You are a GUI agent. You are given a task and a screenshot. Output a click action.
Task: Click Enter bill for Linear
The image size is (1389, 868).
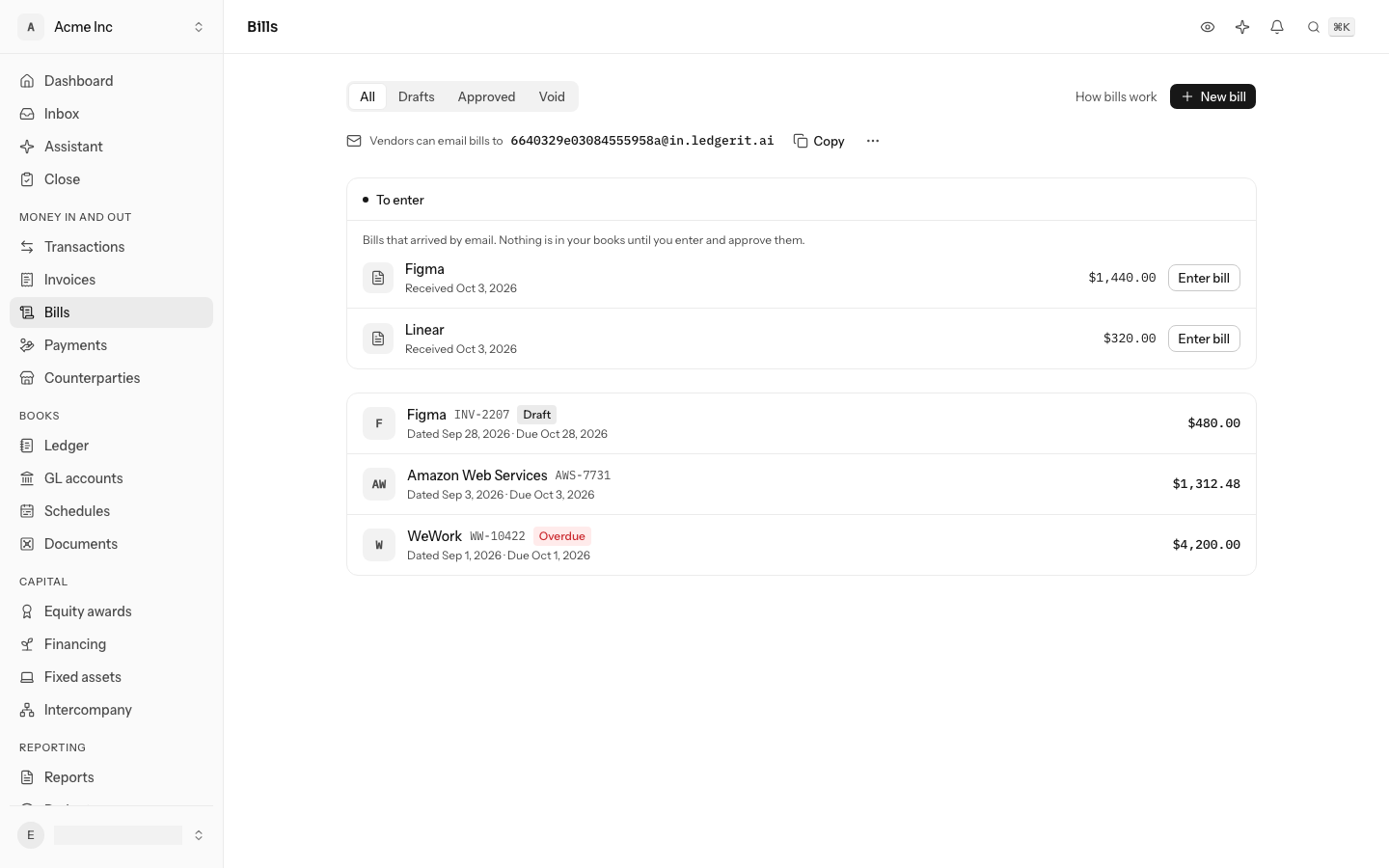coord(1204,339)
